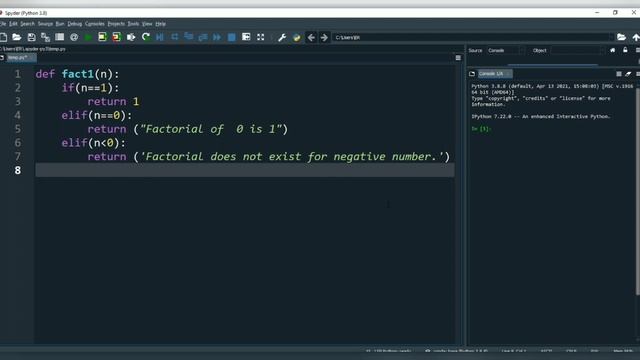The image size is (640, 360).
Task: Open the Search menu
Action: click(x=27, y=24)
